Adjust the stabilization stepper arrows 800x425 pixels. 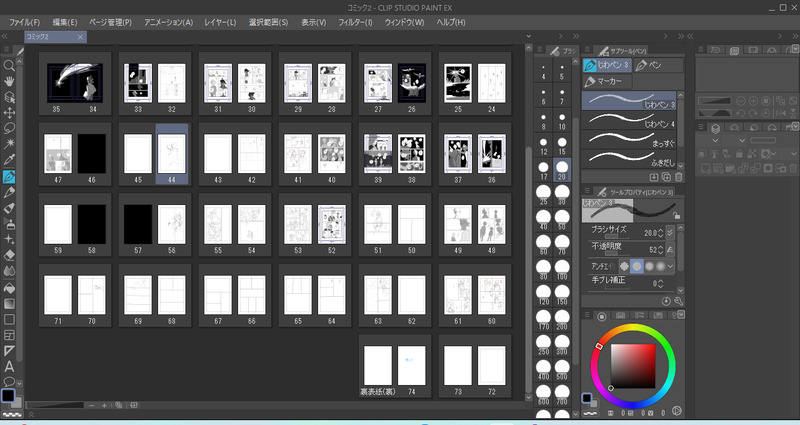pyautogui.click(x=661, y=283)
